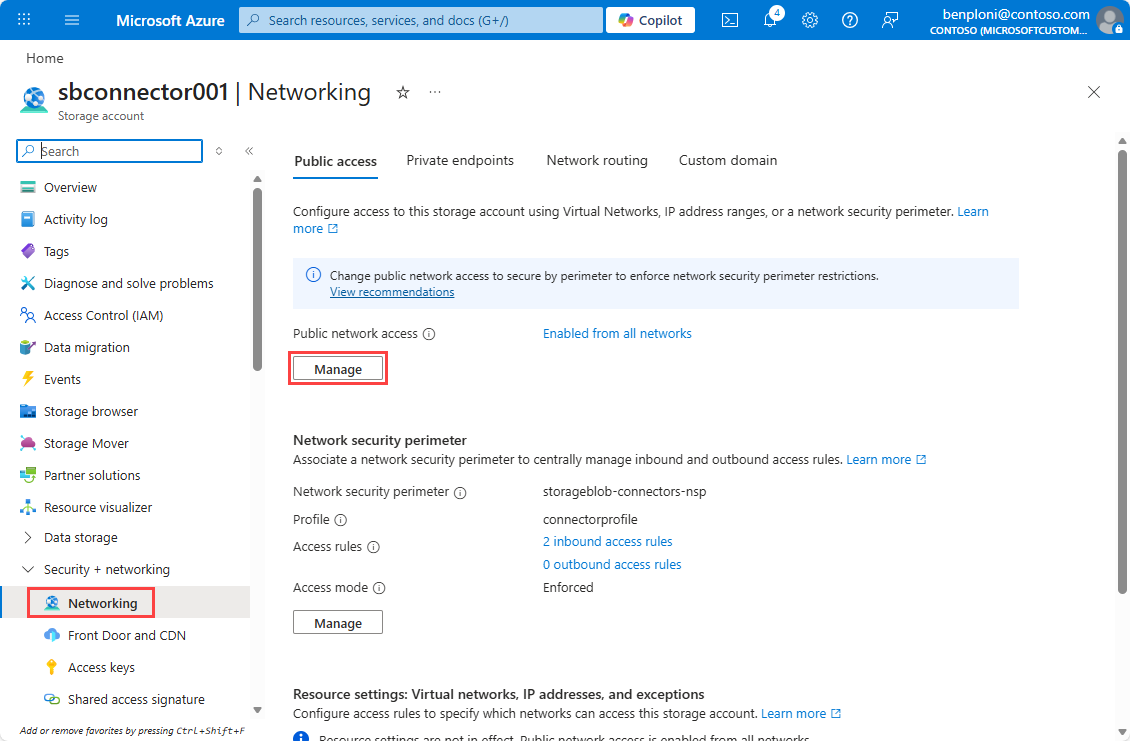Open Learn more link under Resource settings

801,714
